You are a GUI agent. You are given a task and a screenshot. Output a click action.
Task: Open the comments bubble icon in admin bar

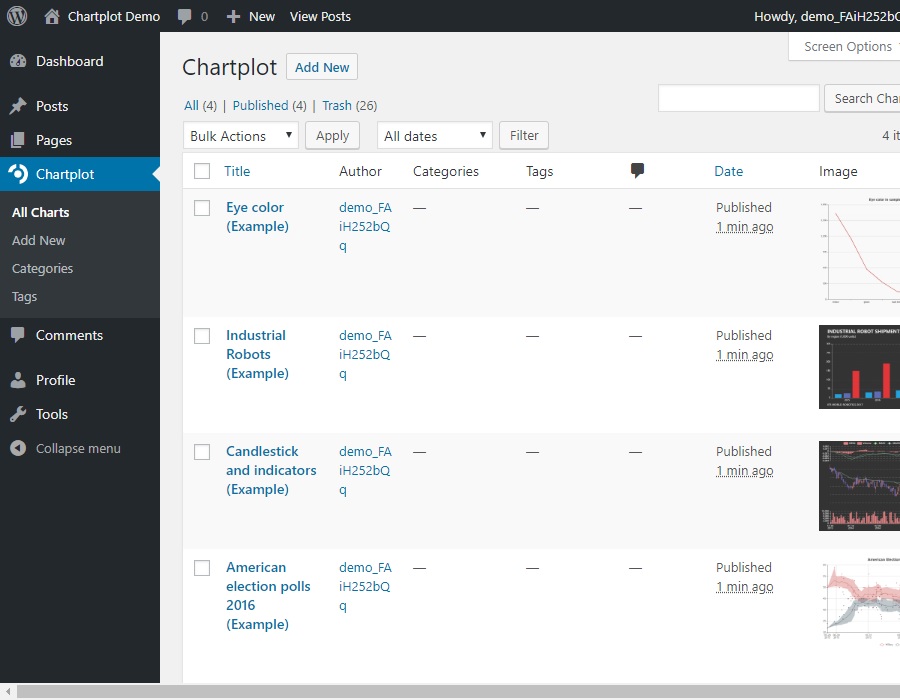pyautogui.click(x=184, y=16)
